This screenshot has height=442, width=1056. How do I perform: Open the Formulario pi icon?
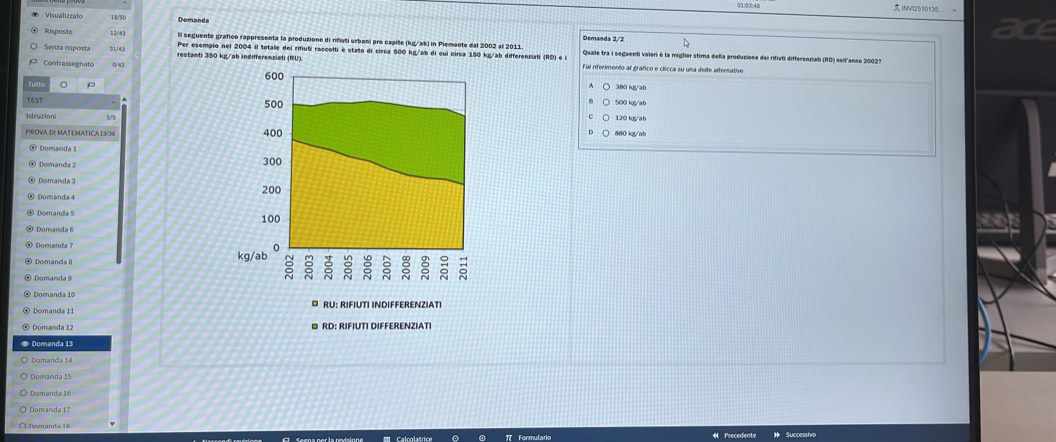[509, 437]
